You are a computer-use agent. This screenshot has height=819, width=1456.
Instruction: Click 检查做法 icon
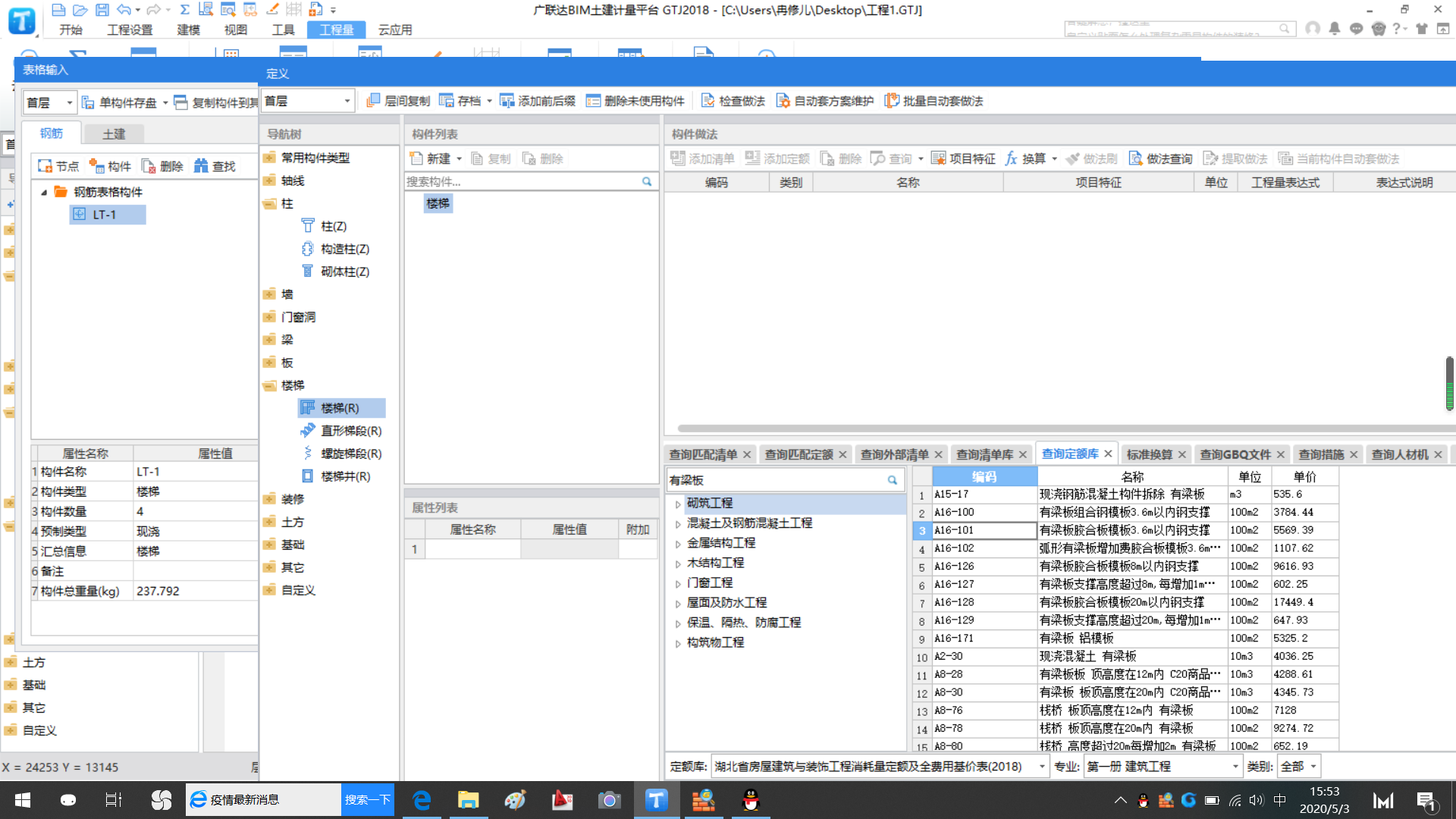[x=708, y=101]
